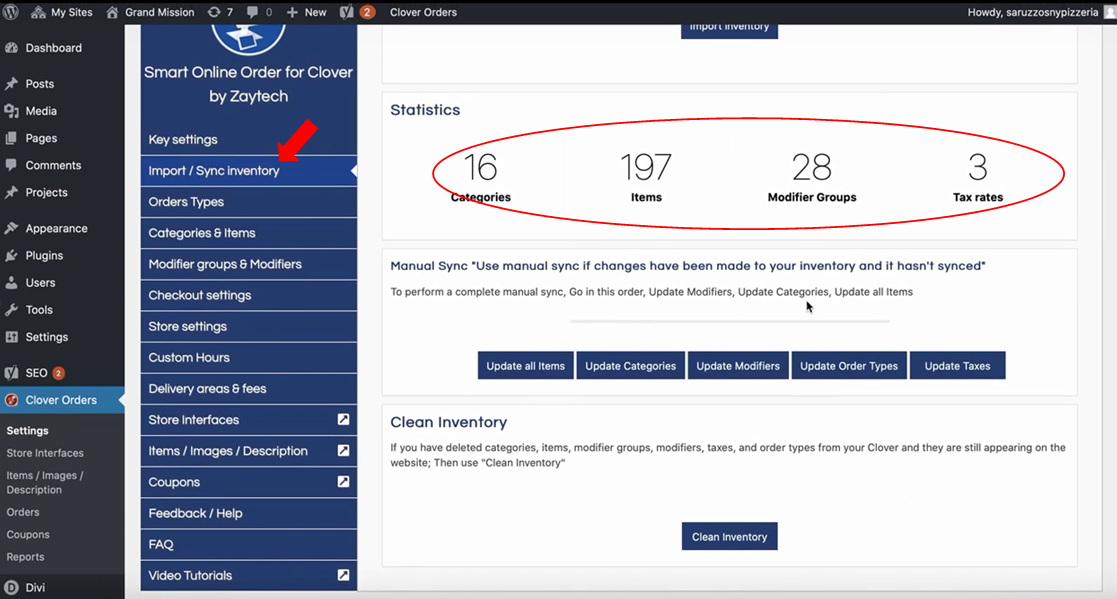Click the Update all Items button

point(526,366)
